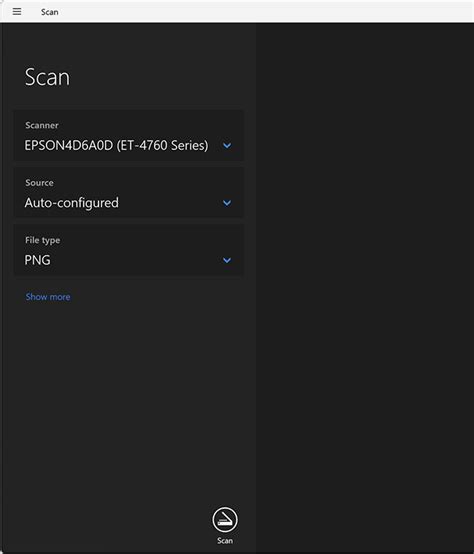Expand the Source dropdown chevron

coord(227,203)
